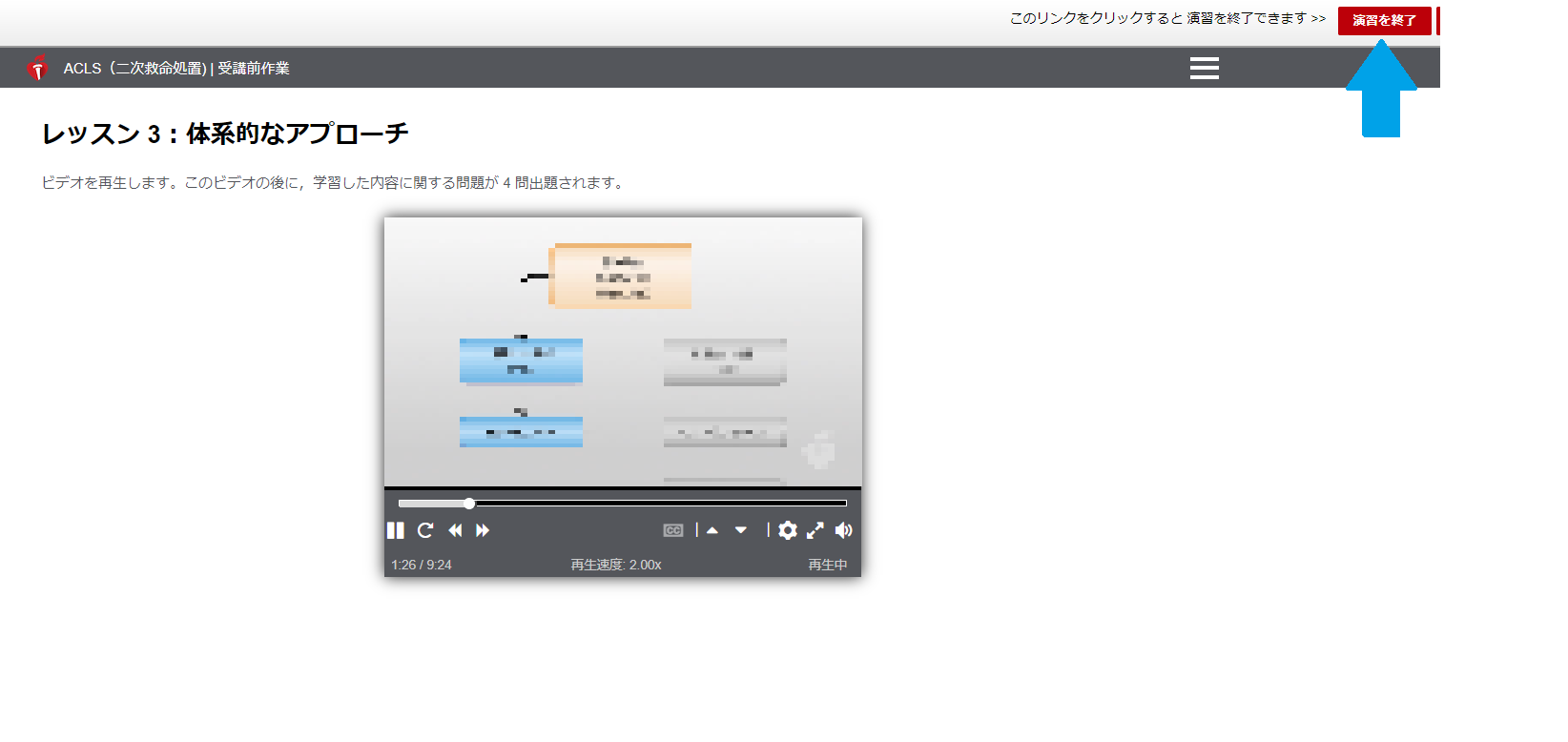Click the レッスン 3 lesson heading
Image resolution: width=1568 pixels, height=742 pixels.
tap(225, 134)
